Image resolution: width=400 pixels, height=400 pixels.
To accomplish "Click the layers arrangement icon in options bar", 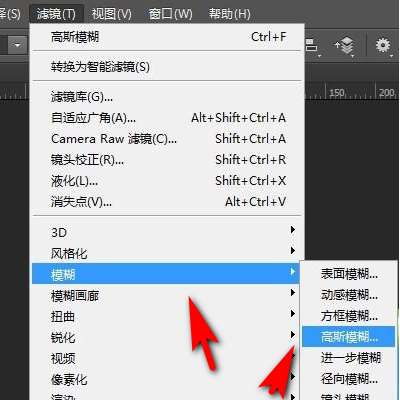I will pyautogui.click(x=346, y=45).
